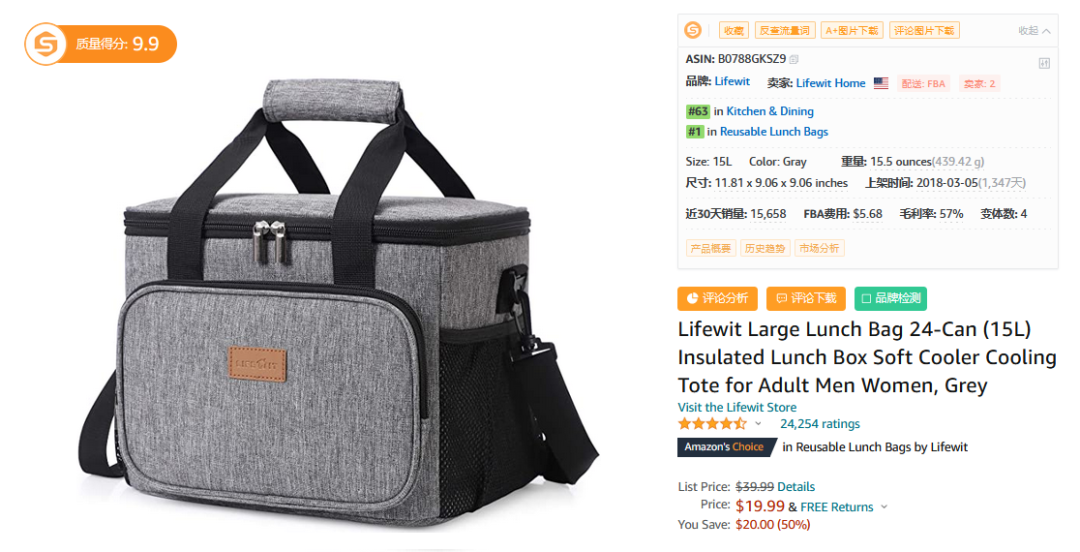The width and height of the screenshot is (1080, 552).
Task: Click the orange S logo in the plugin panel
Action: coord(693,30)
